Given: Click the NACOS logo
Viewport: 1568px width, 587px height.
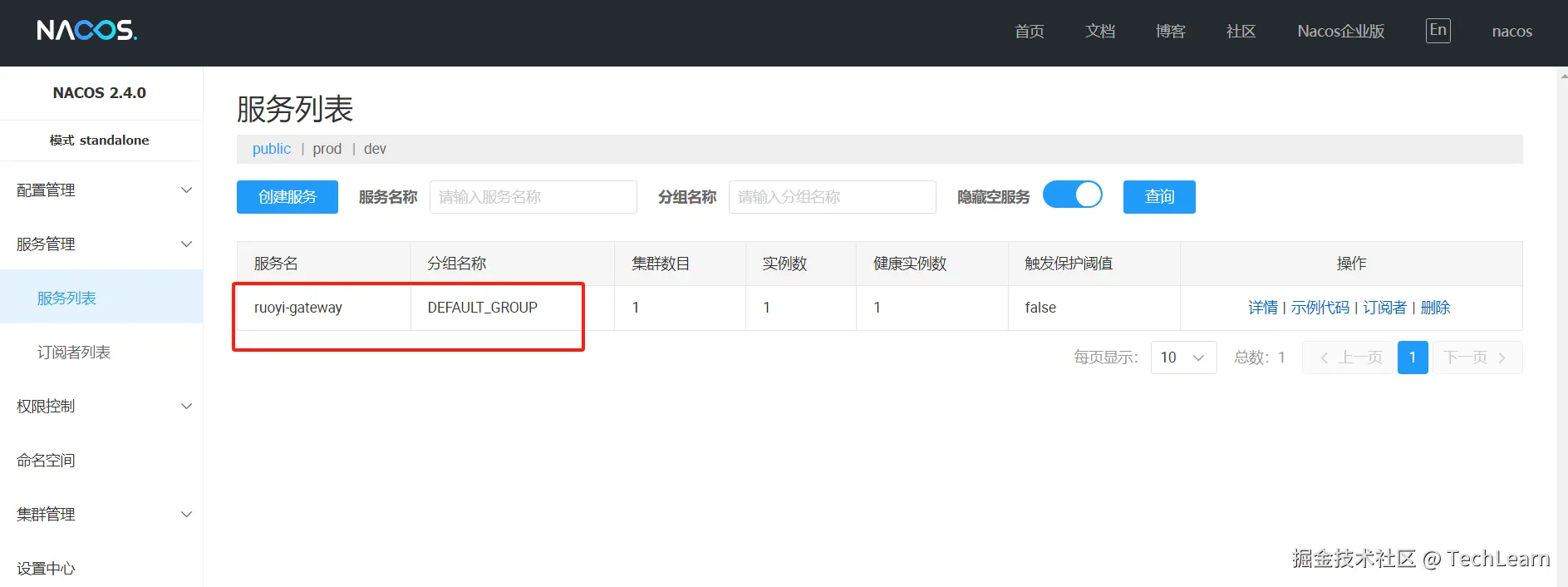Looking at the screenshot, I should coord(87,31).
